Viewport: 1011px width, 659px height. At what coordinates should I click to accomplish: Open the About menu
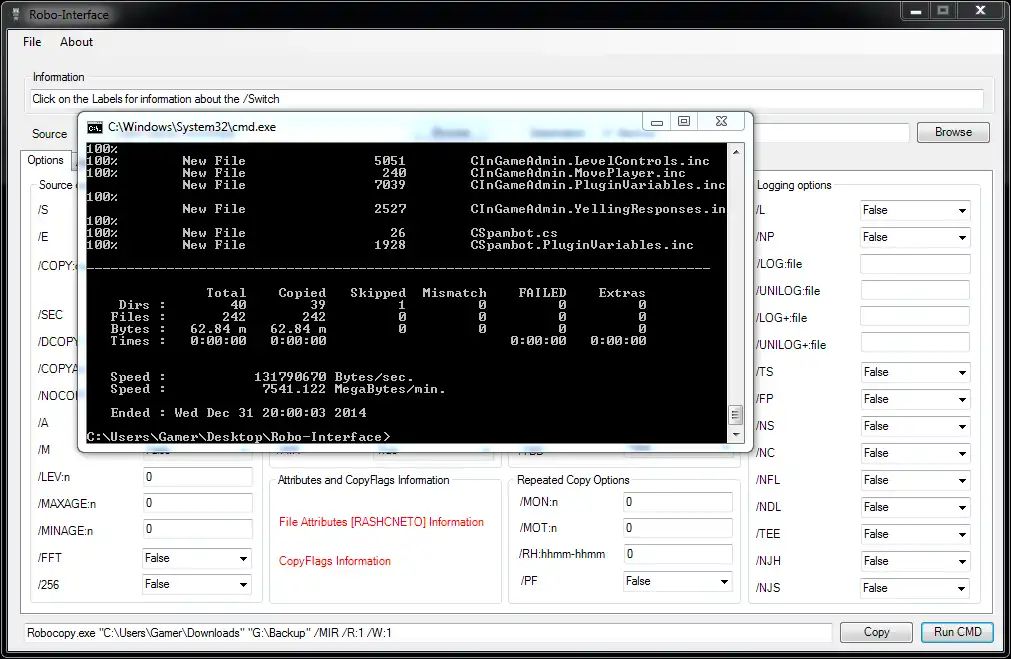(76, 42)
